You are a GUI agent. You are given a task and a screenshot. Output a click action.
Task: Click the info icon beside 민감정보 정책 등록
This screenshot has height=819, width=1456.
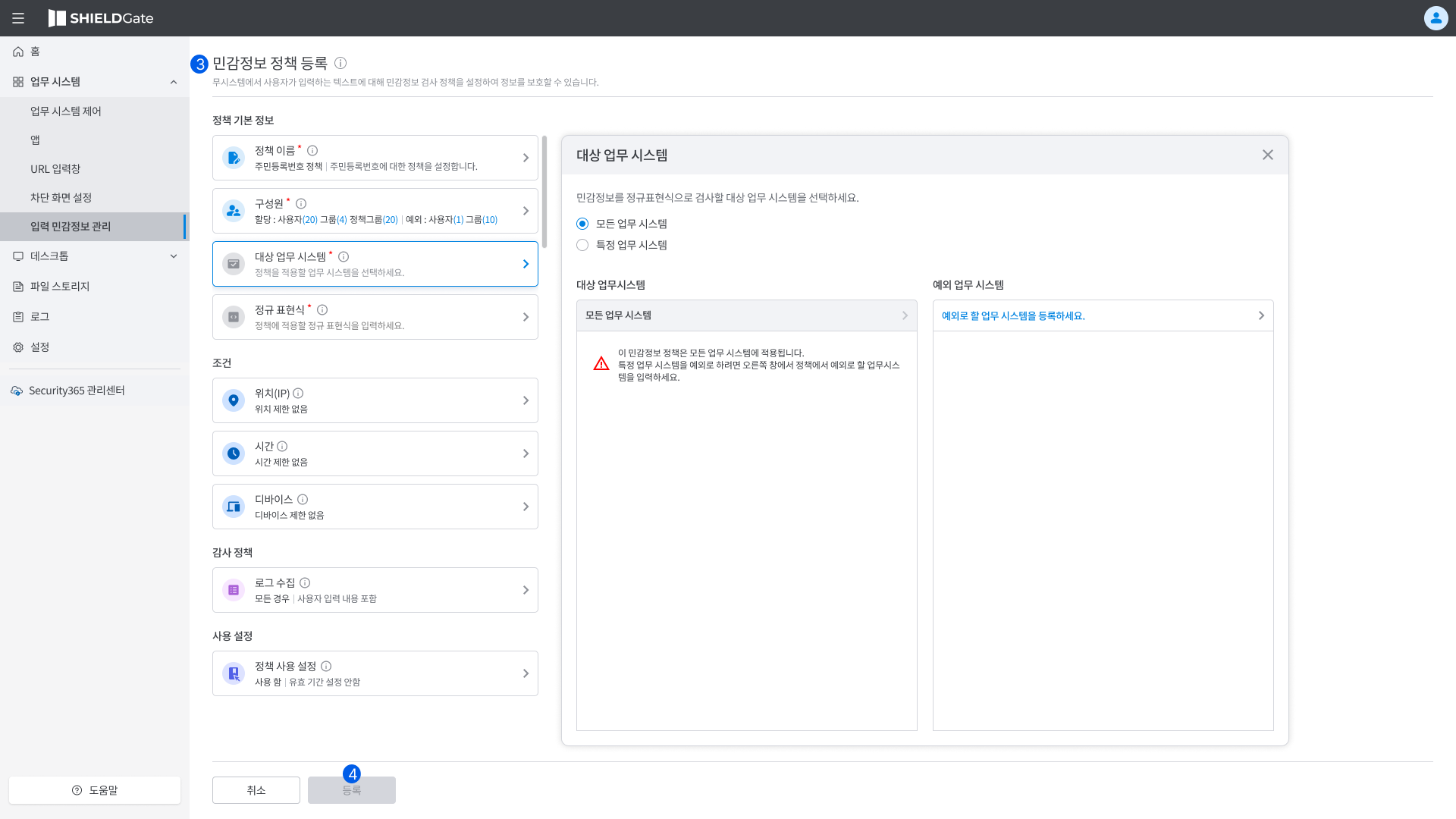(x=340, y=63)
